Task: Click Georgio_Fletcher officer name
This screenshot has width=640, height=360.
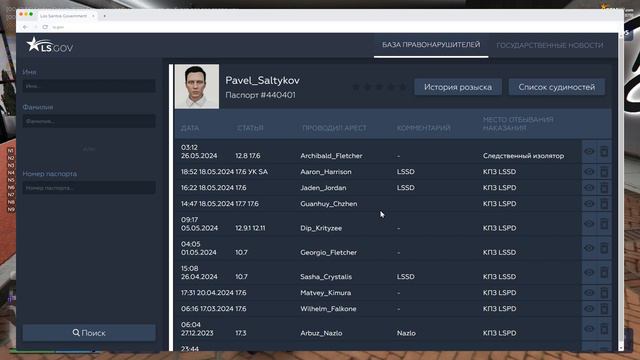Action: (328, 252)
